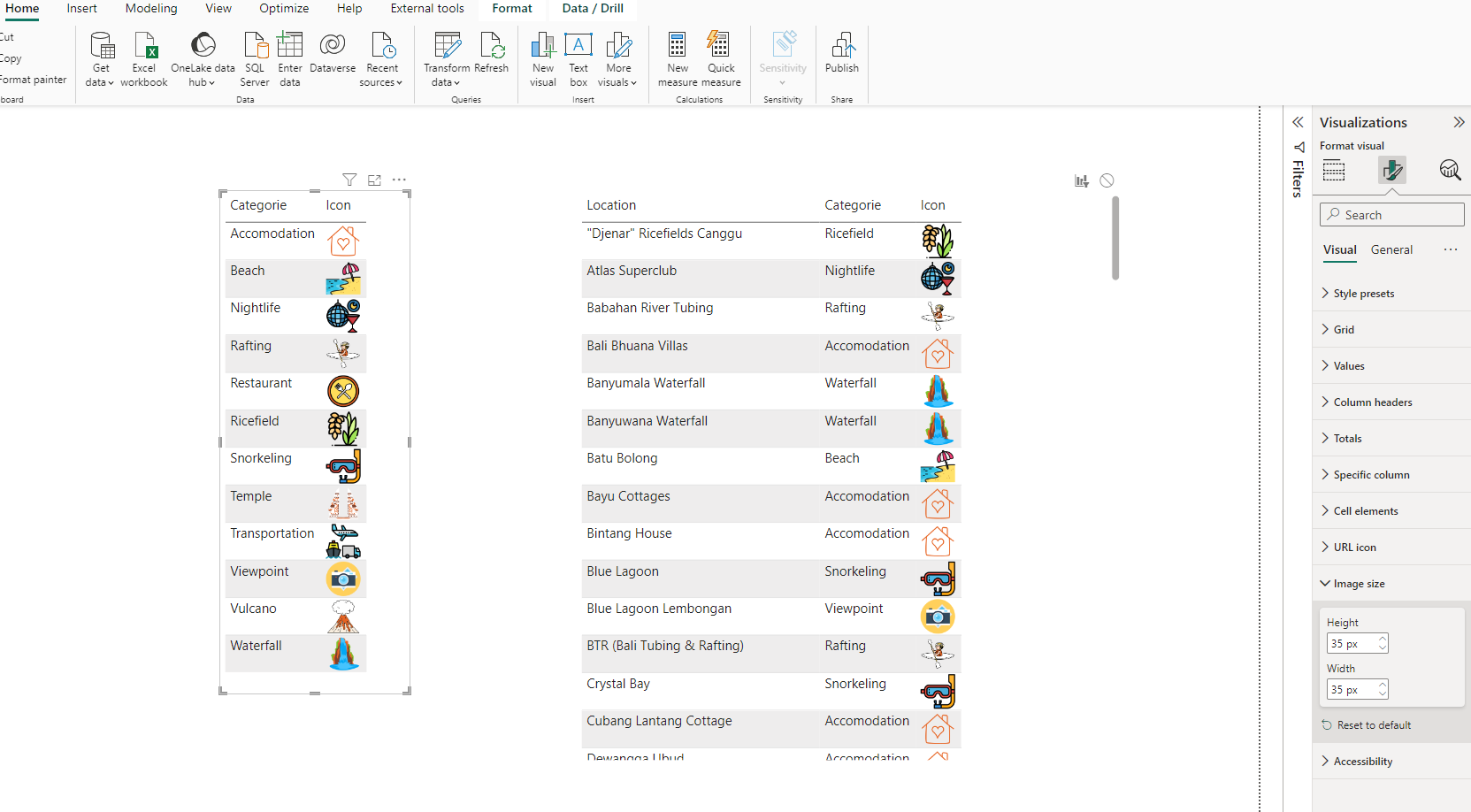Increase the icon Height using the stepper

(1383, 639)
